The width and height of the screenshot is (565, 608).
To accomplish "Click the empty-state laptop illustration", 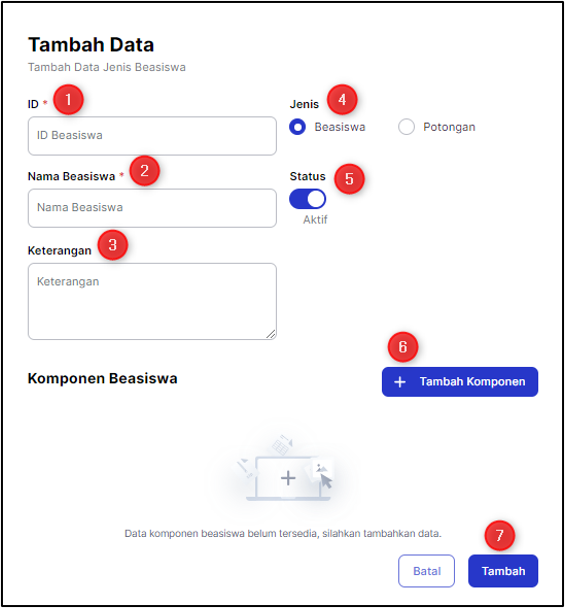I will (286, 469).
